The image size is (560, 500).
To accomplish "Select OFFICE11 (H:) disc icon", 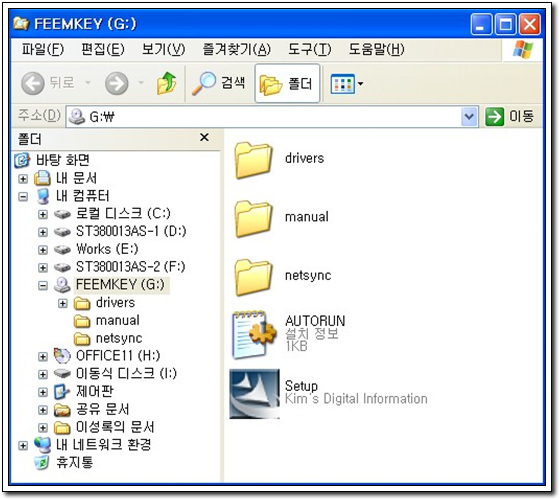I will click(62, 356).
